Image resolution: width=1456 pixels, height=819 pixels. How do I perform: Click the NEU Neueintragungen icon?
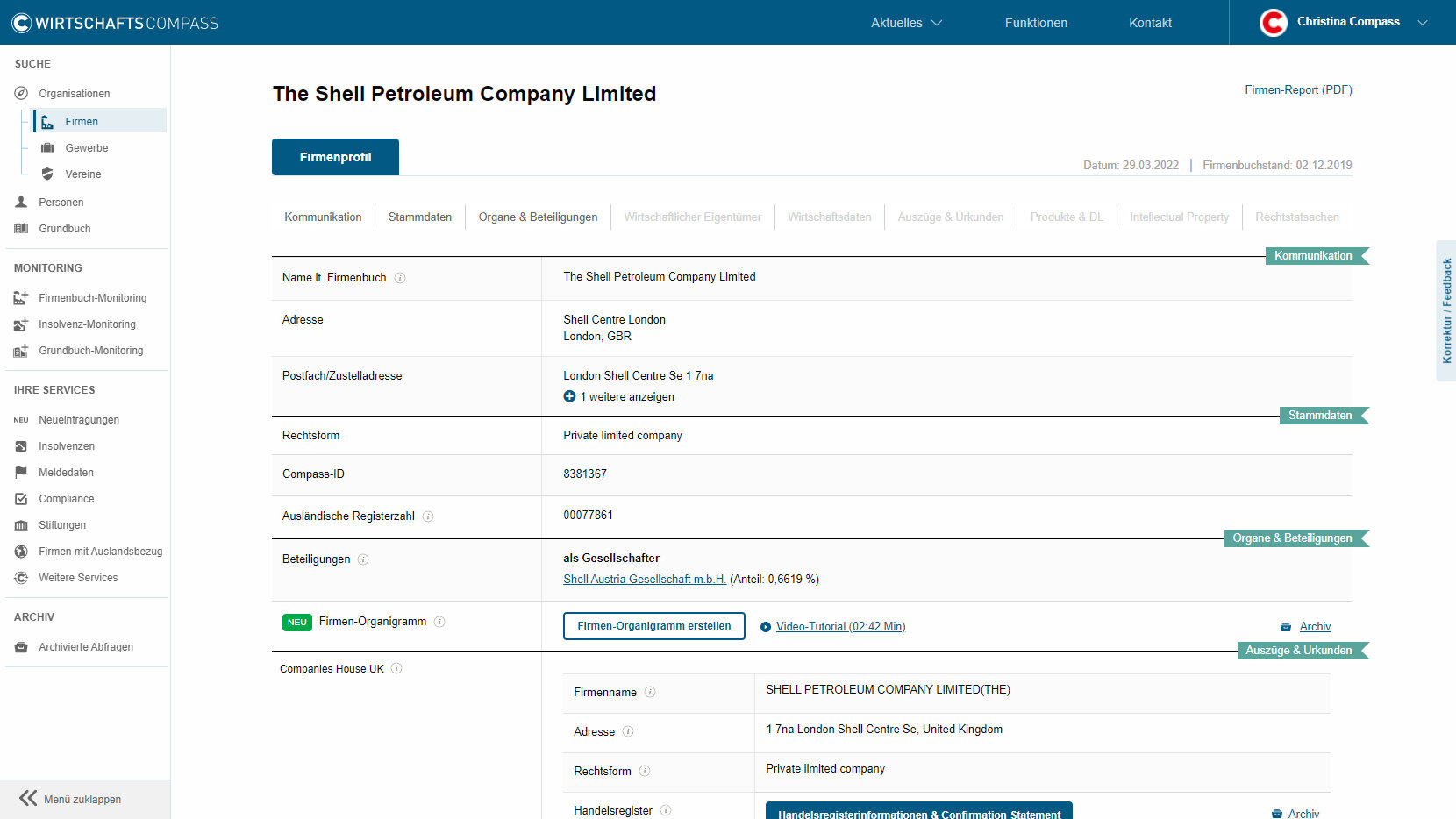21,420
